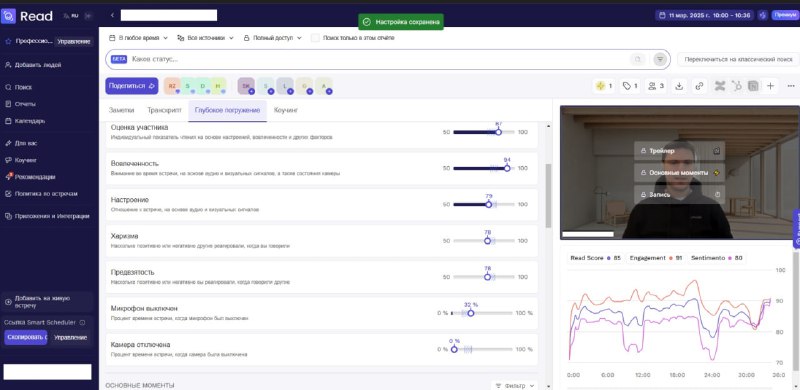Click the "Настроение" slider handle

tap(488, 204)
